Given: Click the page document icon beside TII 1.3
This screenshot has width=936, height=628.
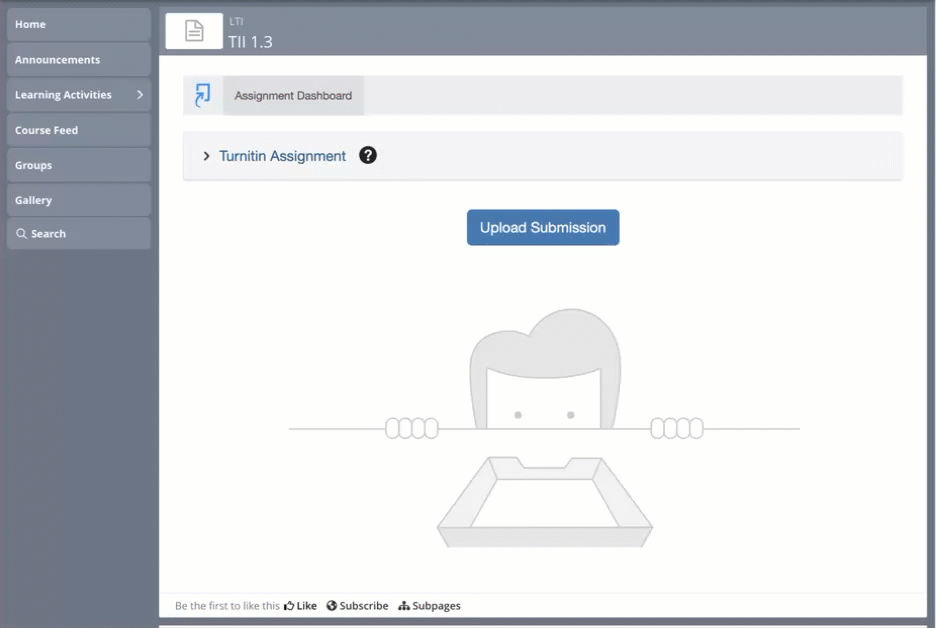Looking at the screenshot, I should (194, 30).
